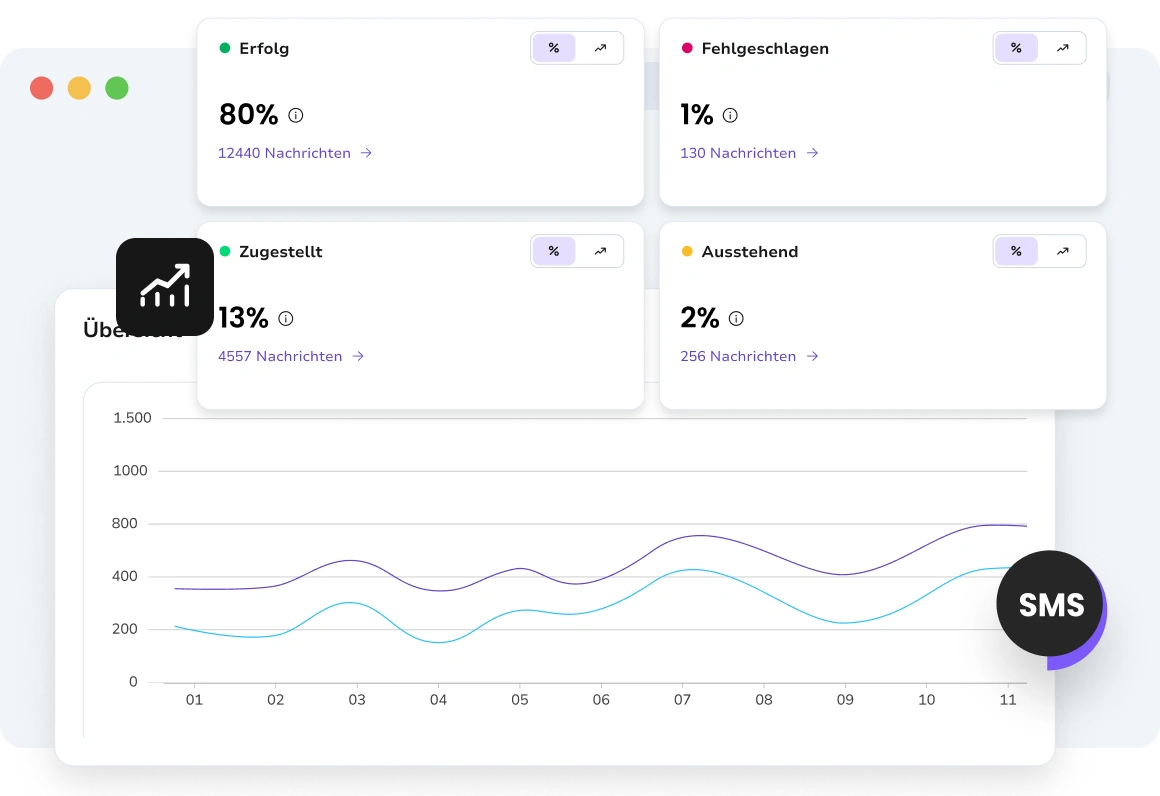Click the info icon beside the 2% value

pos(735,318)
